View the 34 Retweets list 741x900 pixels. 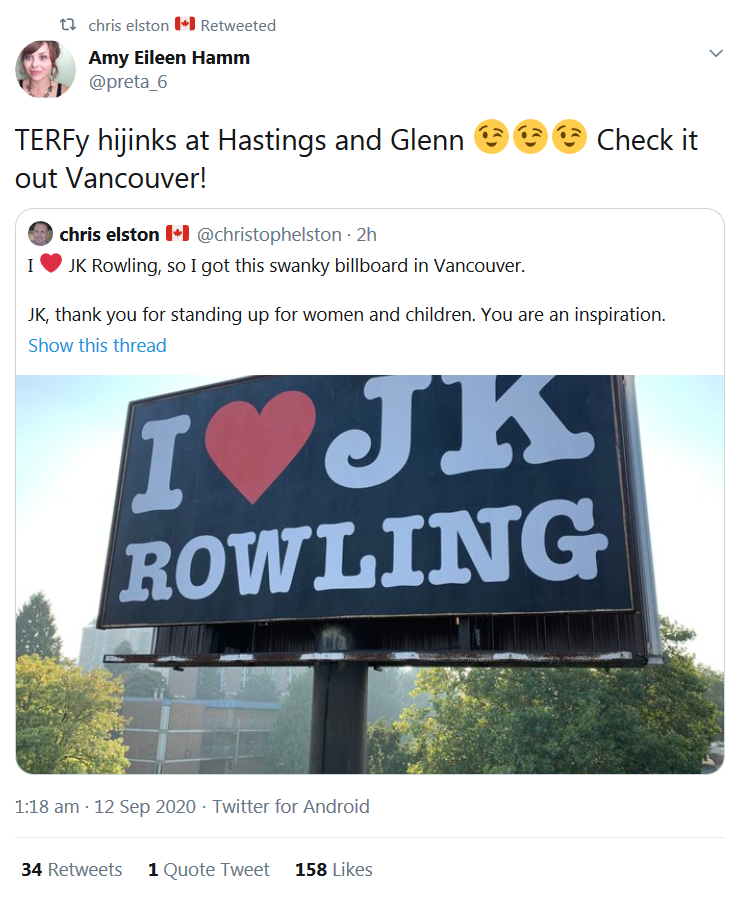[72, 869]
